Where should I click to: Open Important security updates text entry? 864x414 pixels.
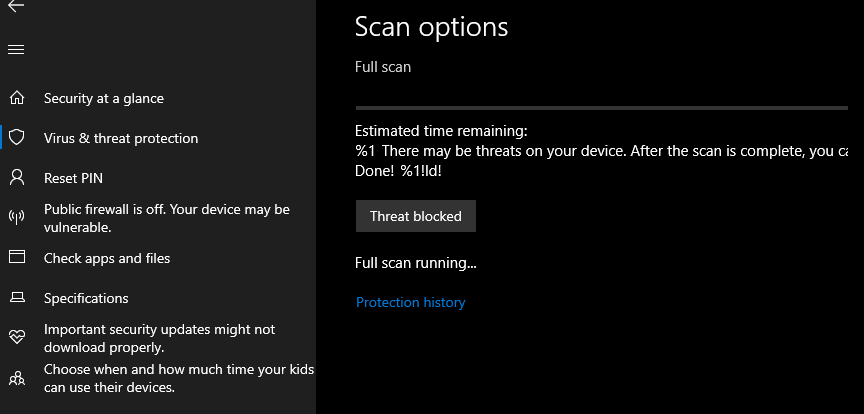[159, 338]
